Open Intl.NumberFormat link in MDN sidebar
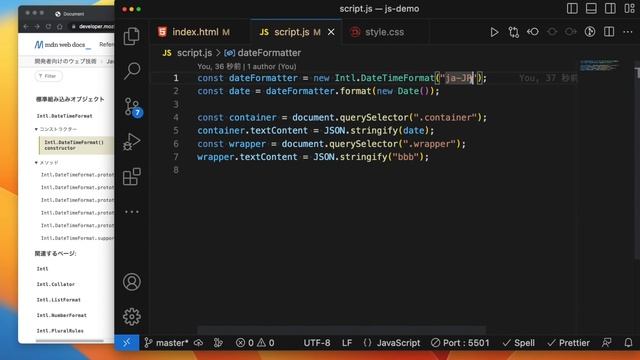Image resolution: width=640 pixels, height=360 pixels. click(x=62, y=315)
